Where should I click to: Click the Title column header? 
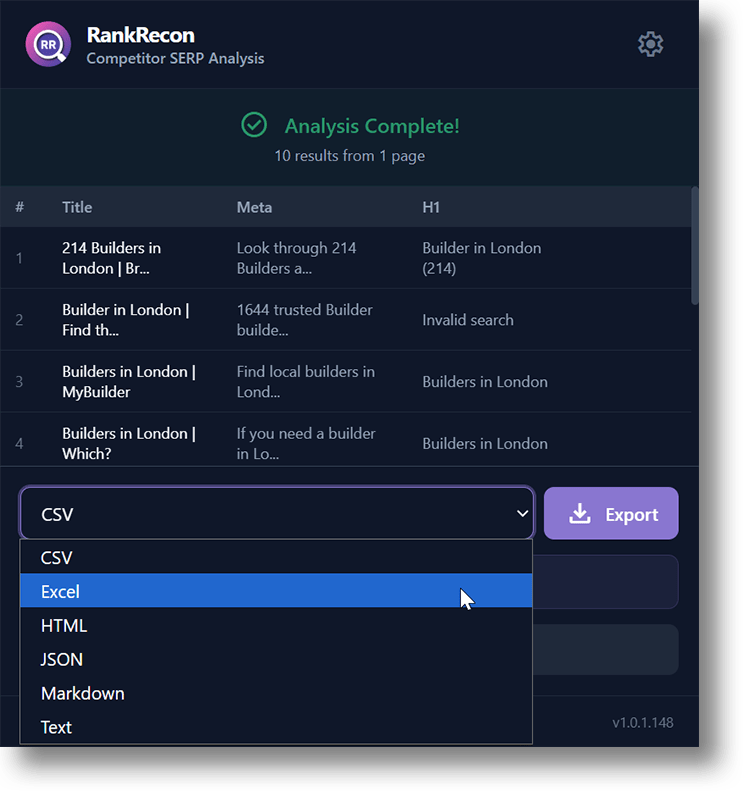pos(77,207)
